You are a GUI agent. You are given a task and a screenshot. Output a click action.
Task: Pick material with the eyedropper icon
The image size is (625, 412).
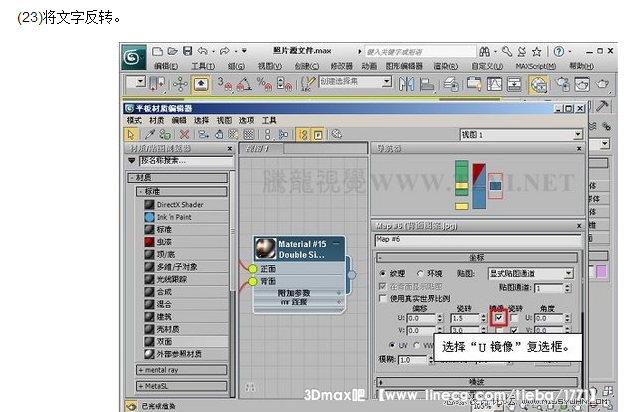[x=149, y=135]
